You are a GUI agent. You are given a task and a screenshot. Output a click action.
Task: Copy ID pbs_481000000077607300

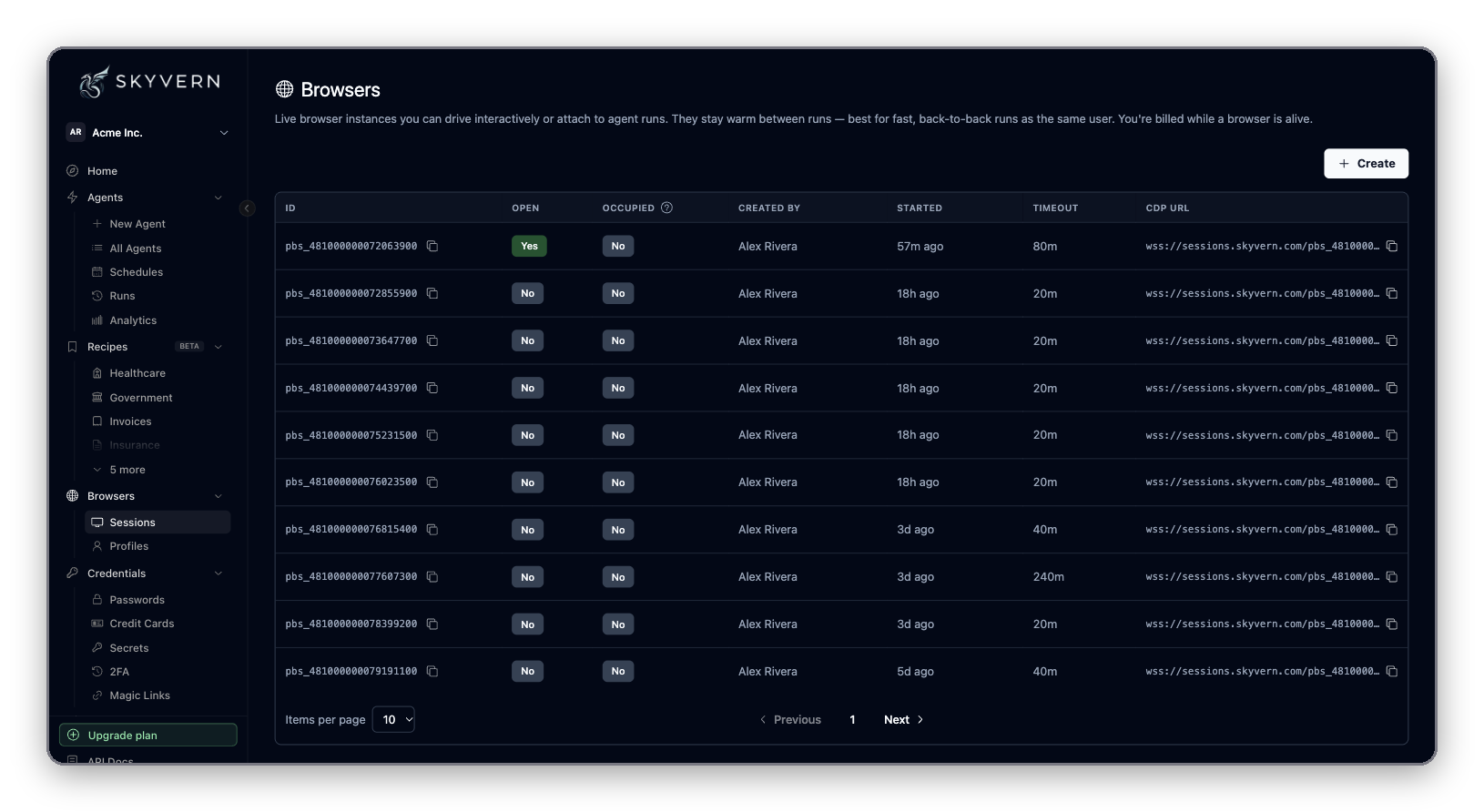point(432,576)
